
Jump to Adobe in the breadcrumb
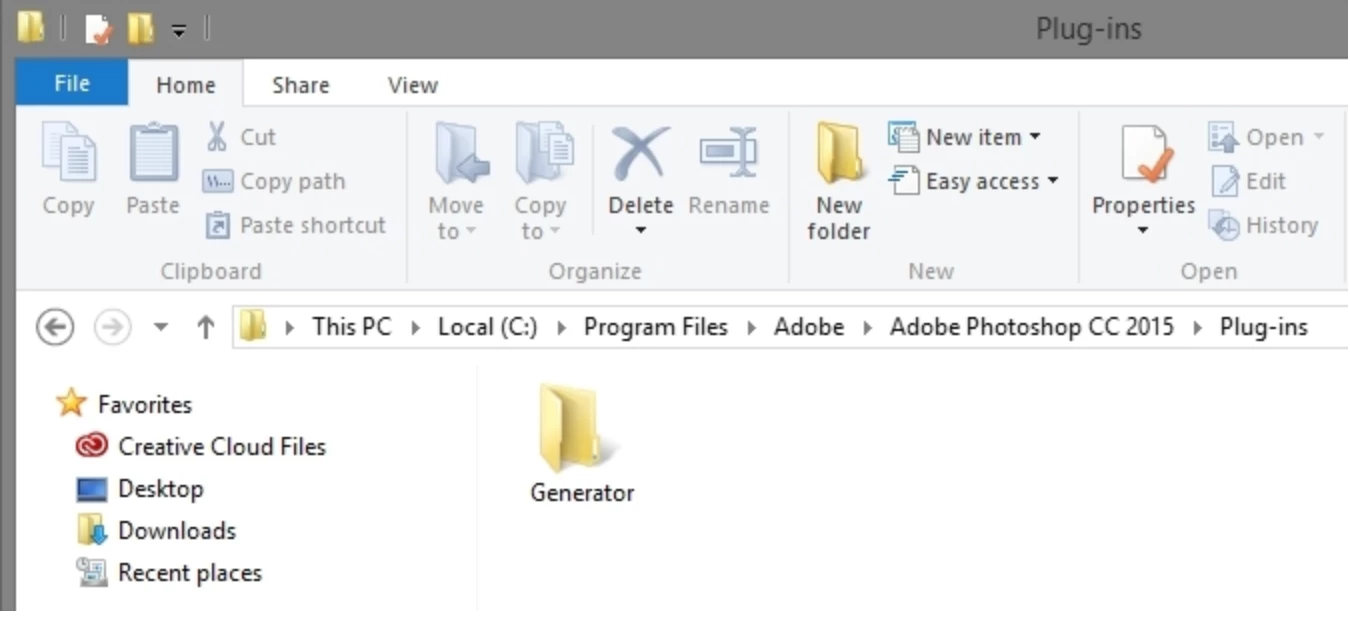coord(809,327)
